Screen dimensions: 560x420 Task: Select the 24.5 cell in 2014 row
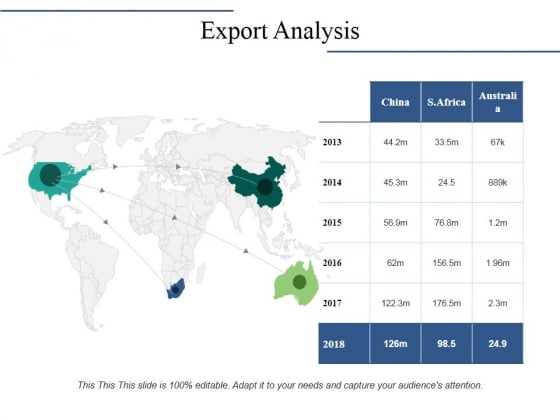pyautogui.click(x=446, y=182)
